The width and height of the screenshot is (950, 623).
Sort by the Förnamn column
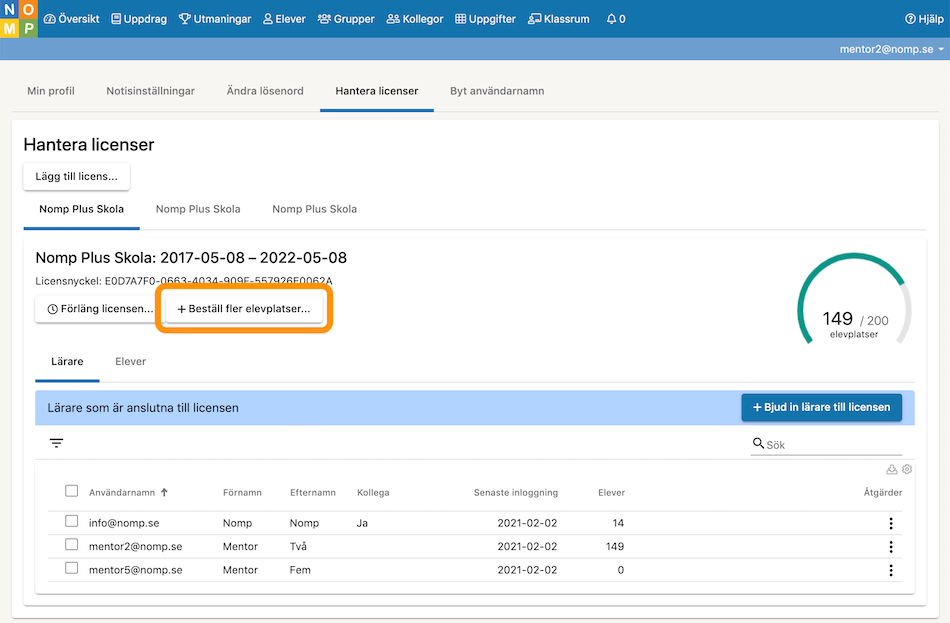pyautogui.click(x=242, y=493)
